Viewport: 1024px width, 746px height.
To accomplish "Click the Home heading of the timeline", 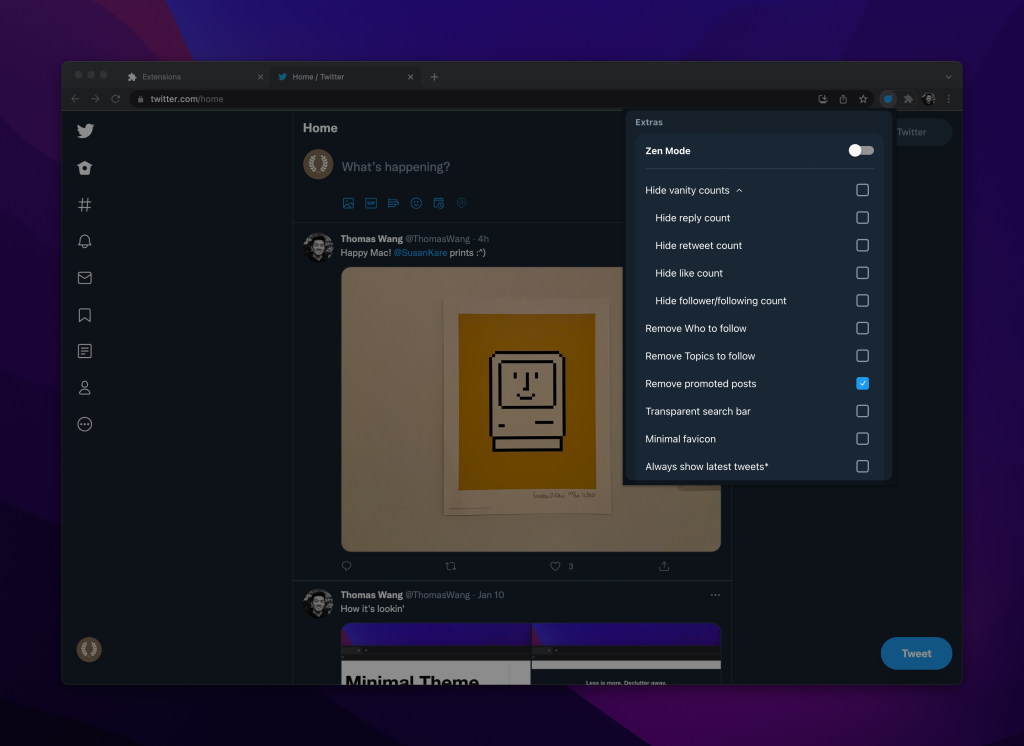I will 320,128.
